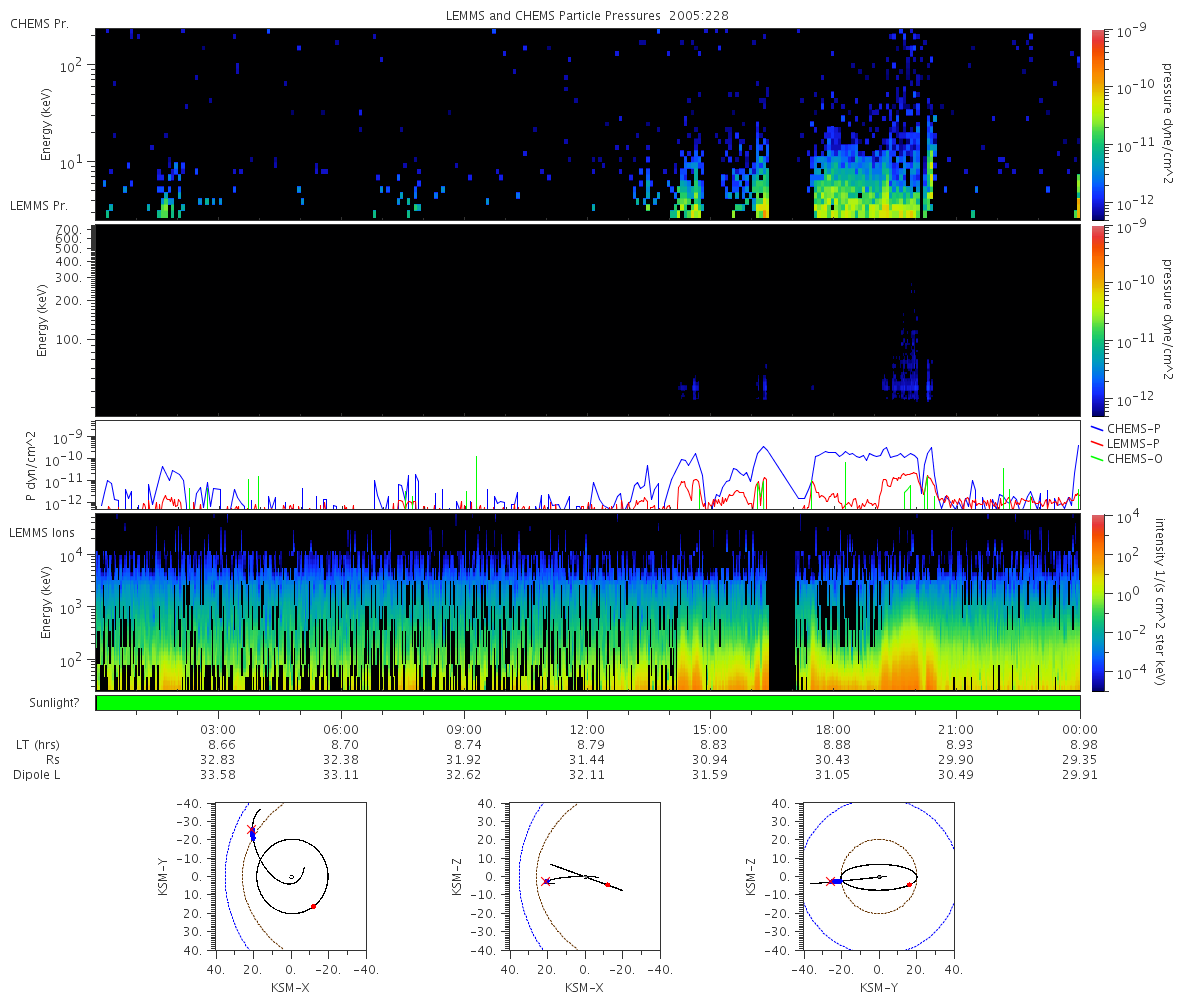Click the Dipole L value 31.59
Screen dimensions: 1200x1000
710,775
